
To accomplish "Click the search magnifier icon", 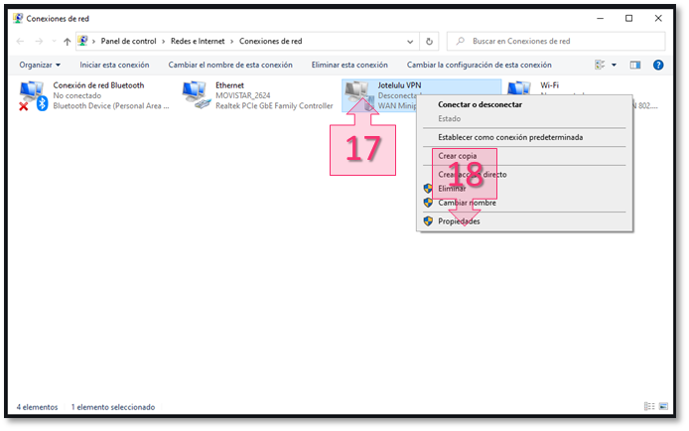I will (460, 41).
